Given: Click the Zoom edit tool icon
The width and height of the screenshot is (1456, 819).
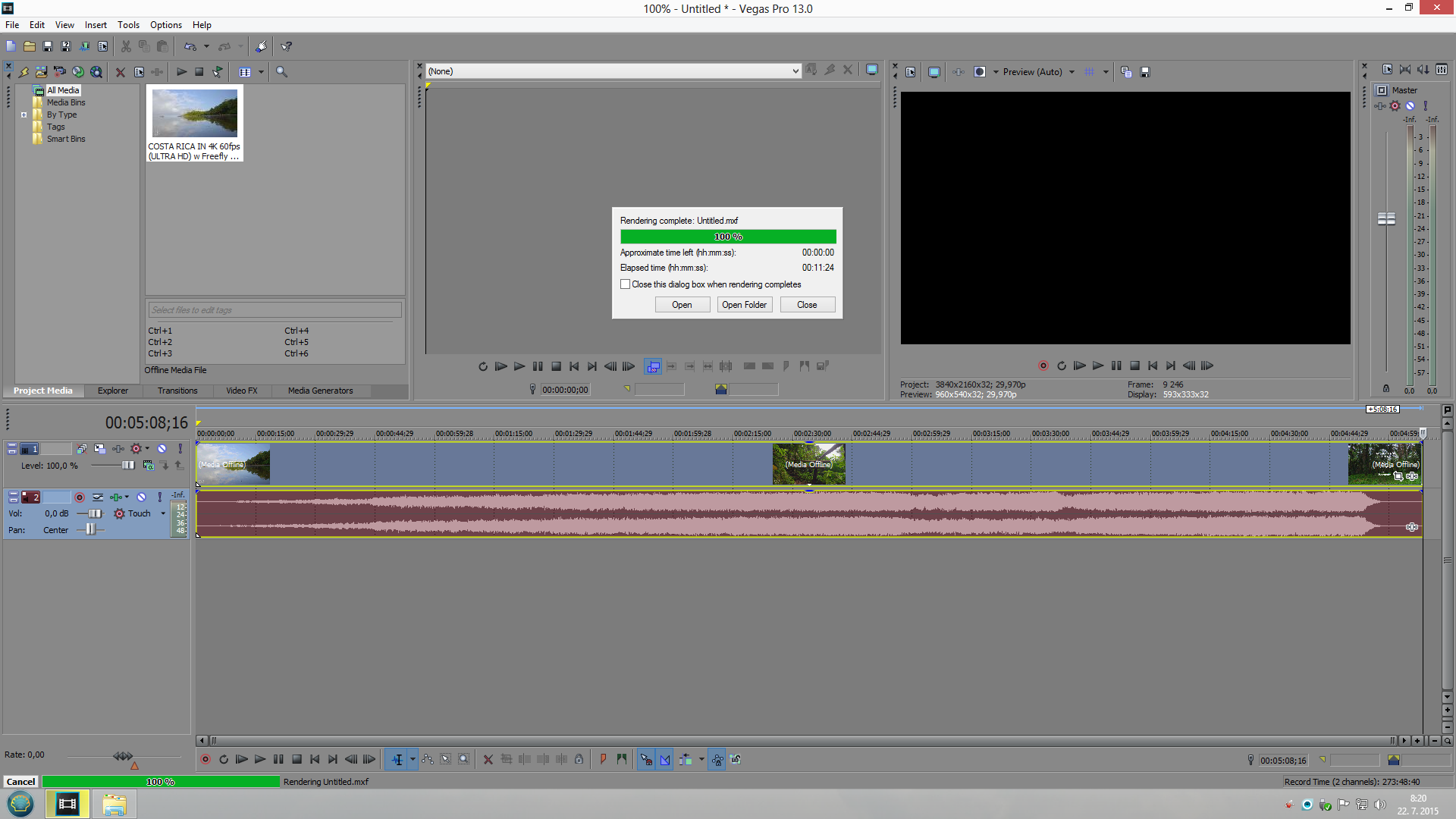Looking at the screenshot, I should click(x=464, y=759).
